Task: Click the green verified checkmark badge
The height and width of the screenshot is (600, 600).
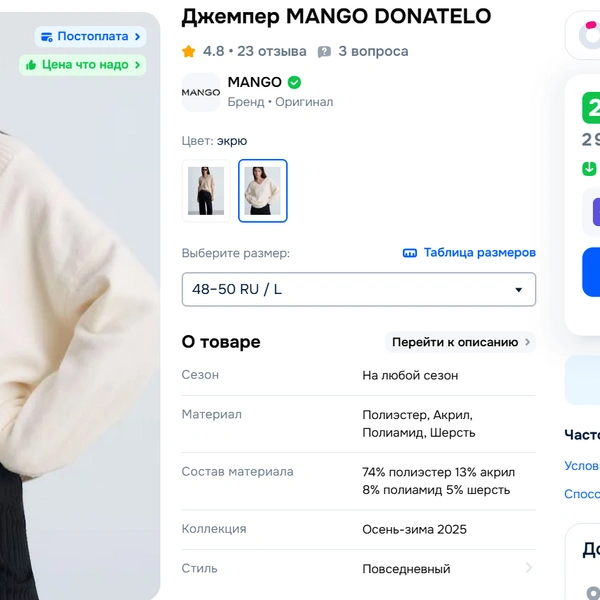Action: click(294, 82)
